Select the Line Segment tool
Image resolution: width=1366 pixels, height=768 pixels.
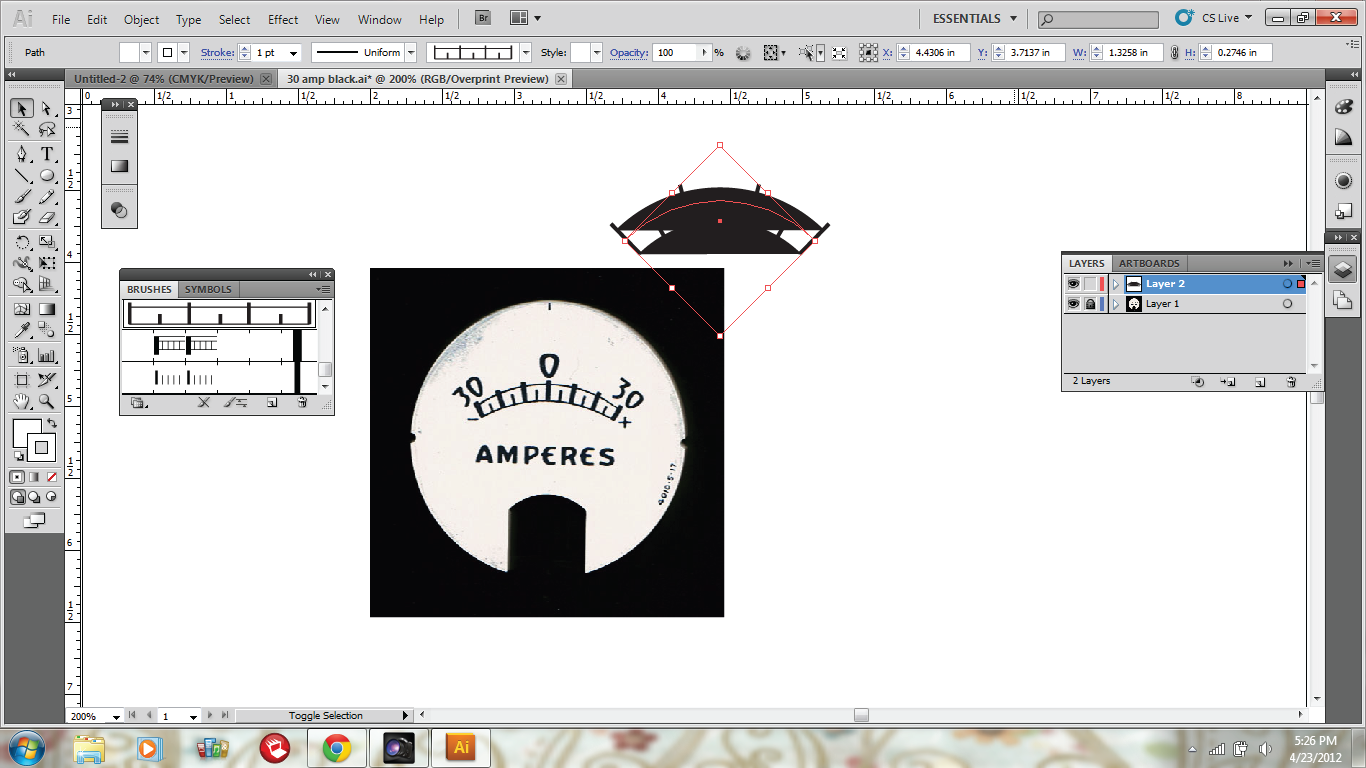(x=21, y=175)
